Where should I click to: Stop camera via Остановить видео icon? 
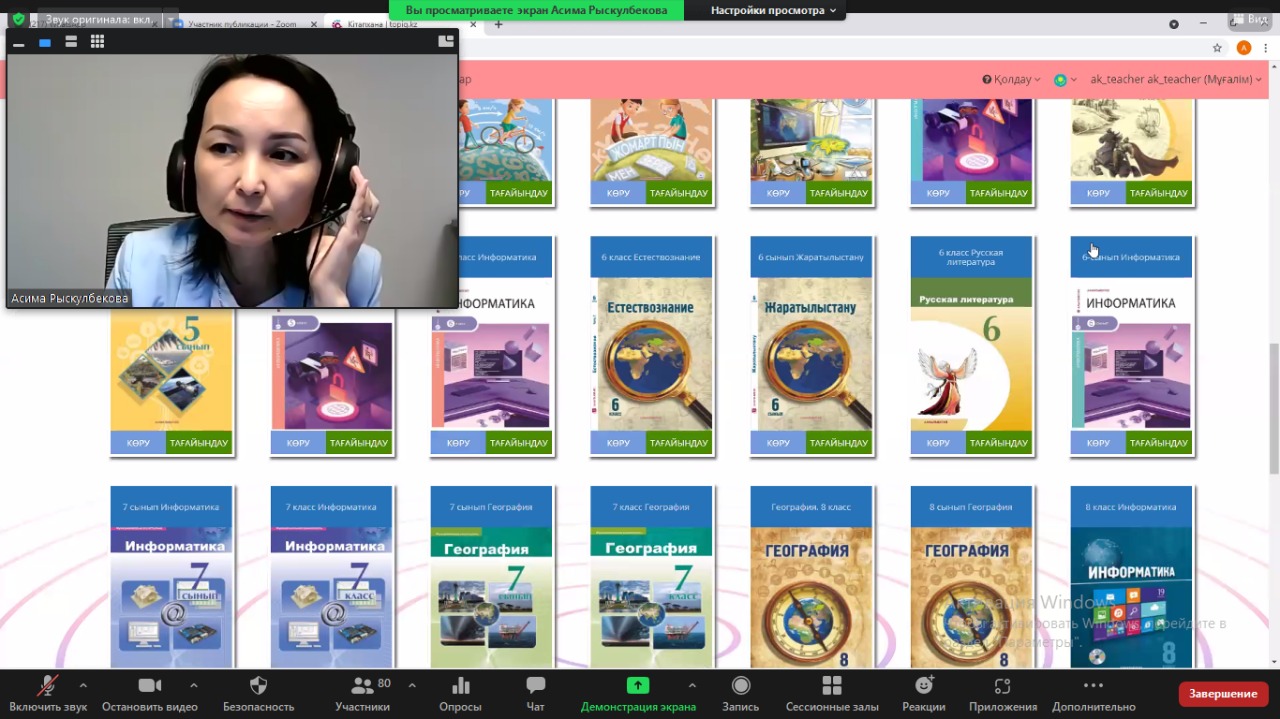coord(150,685)
